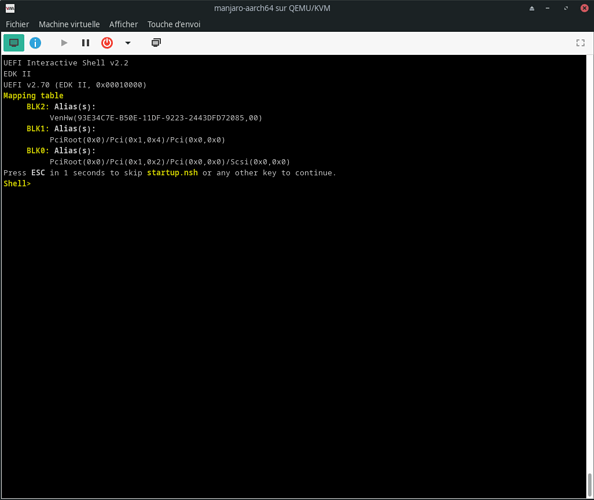Open the Fichier menu
Image resolution: width=594 pixels, height=500 pixels.
click(17, 24)
